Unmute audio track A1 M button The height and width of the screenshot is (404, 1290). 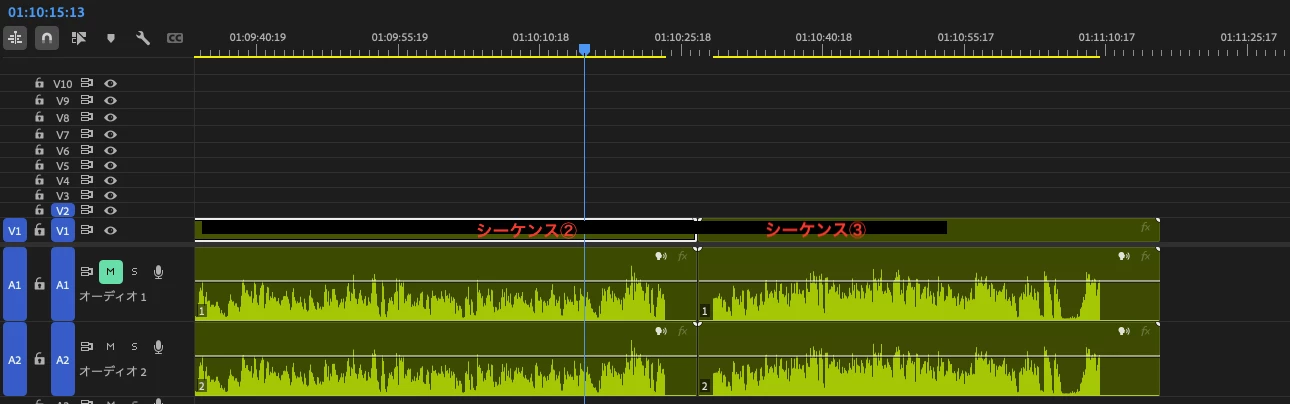[x=111, y=272]
